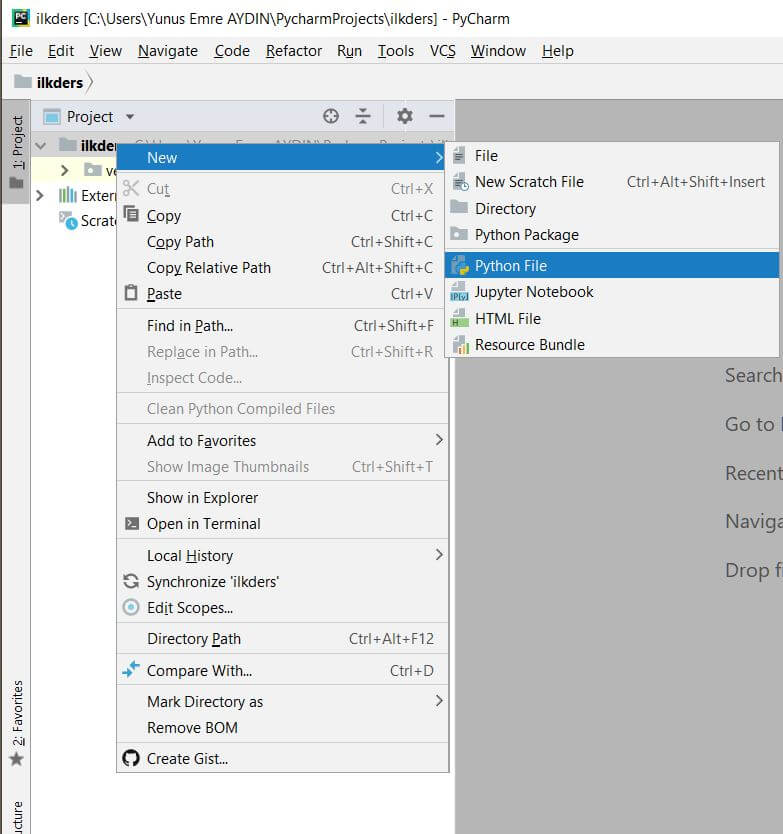783x834 pixels.
Task: Click the Jupyter Notebook icon
Action: 459,291
